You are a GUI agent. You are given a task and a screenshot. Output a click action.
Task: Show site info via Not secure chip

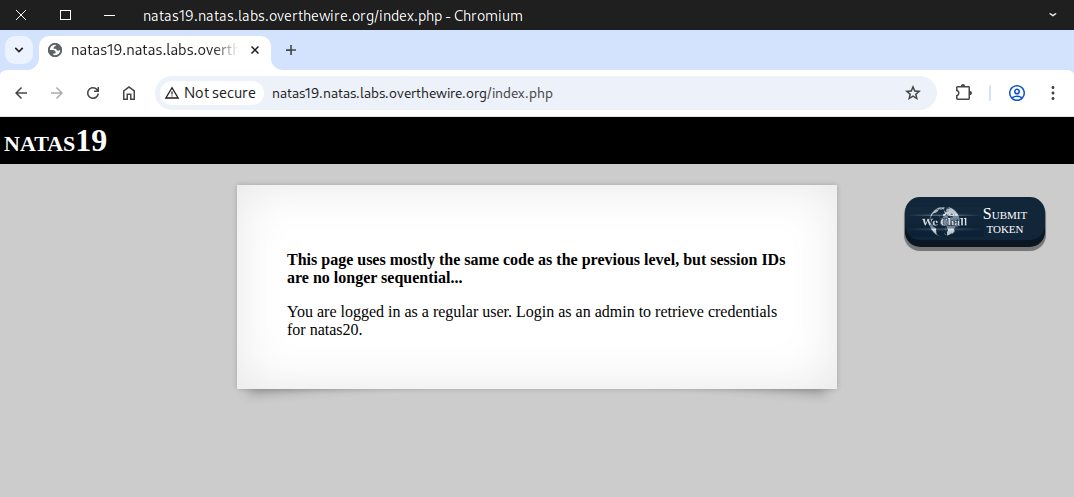click(x=211, y=93)
